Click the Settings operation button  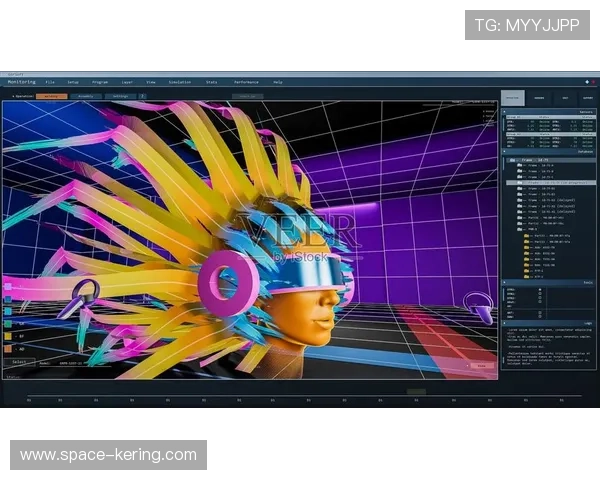[x=120, y=96]
